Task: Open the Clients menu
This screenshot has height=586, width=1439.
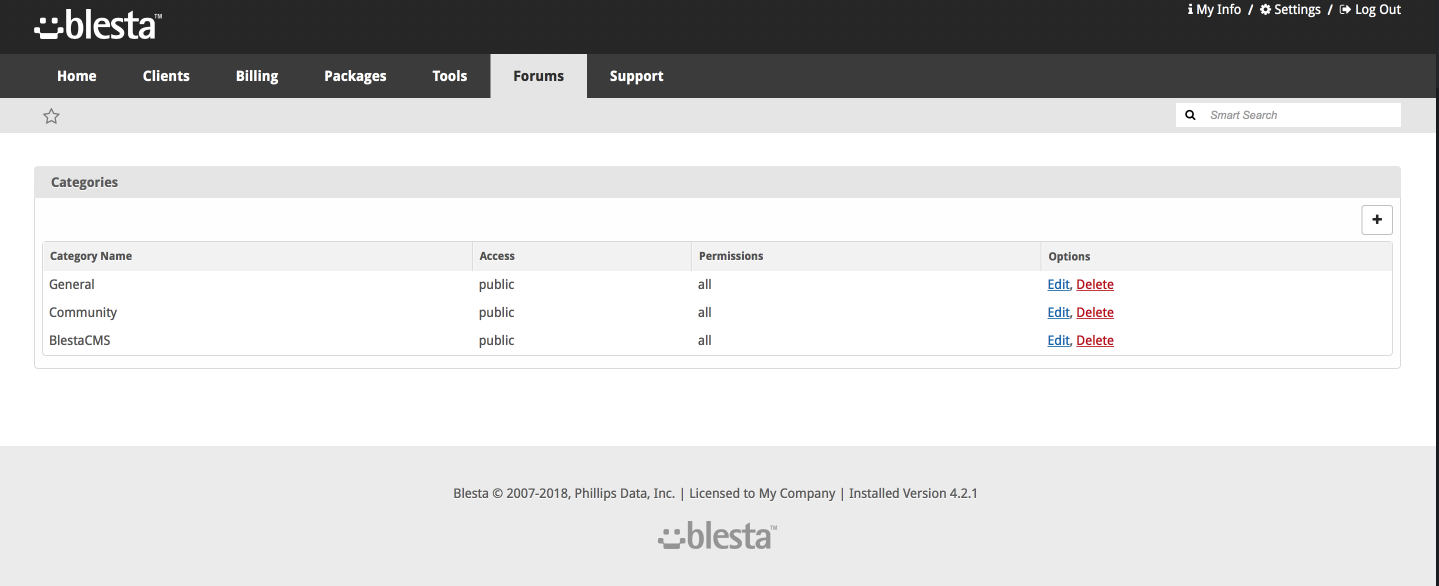Action: click(x=166, y=76)
